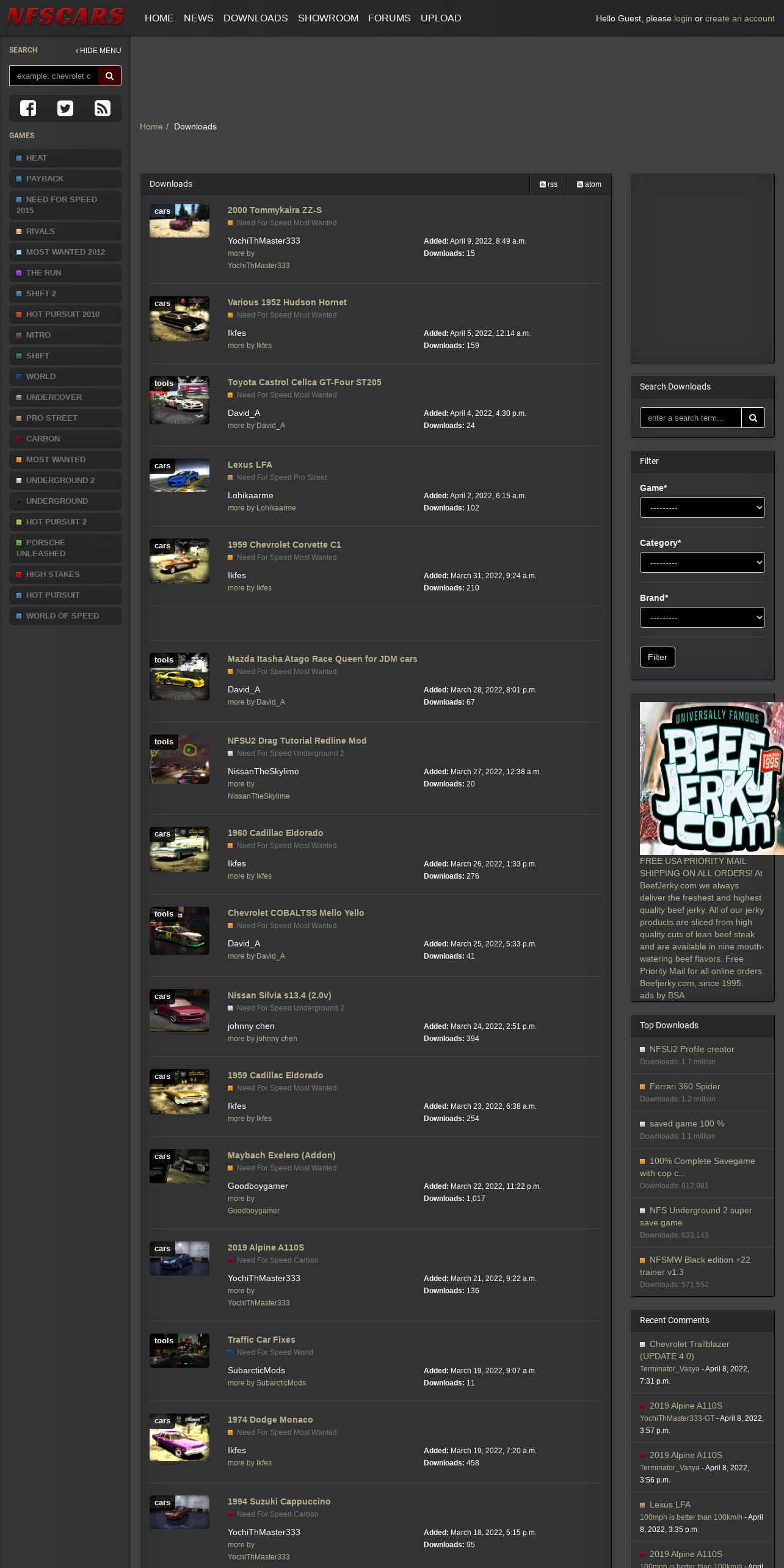784x1568 pixels.
Task: Click the ads by BSA link
Action: (x=662, y=995)
